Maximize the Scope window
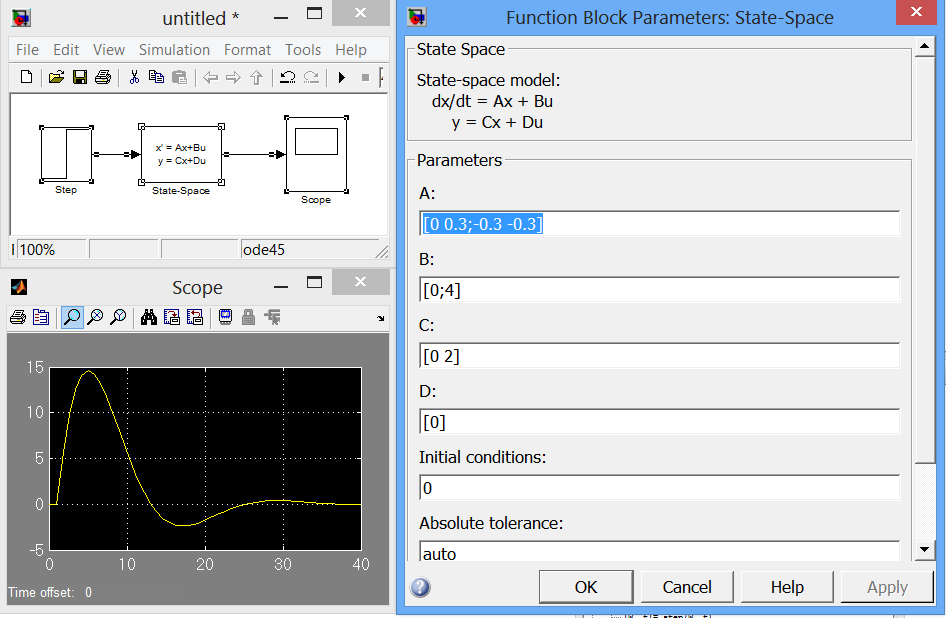Image resolution: width=946 pixels, height=618 pixels. click(314, 282)
